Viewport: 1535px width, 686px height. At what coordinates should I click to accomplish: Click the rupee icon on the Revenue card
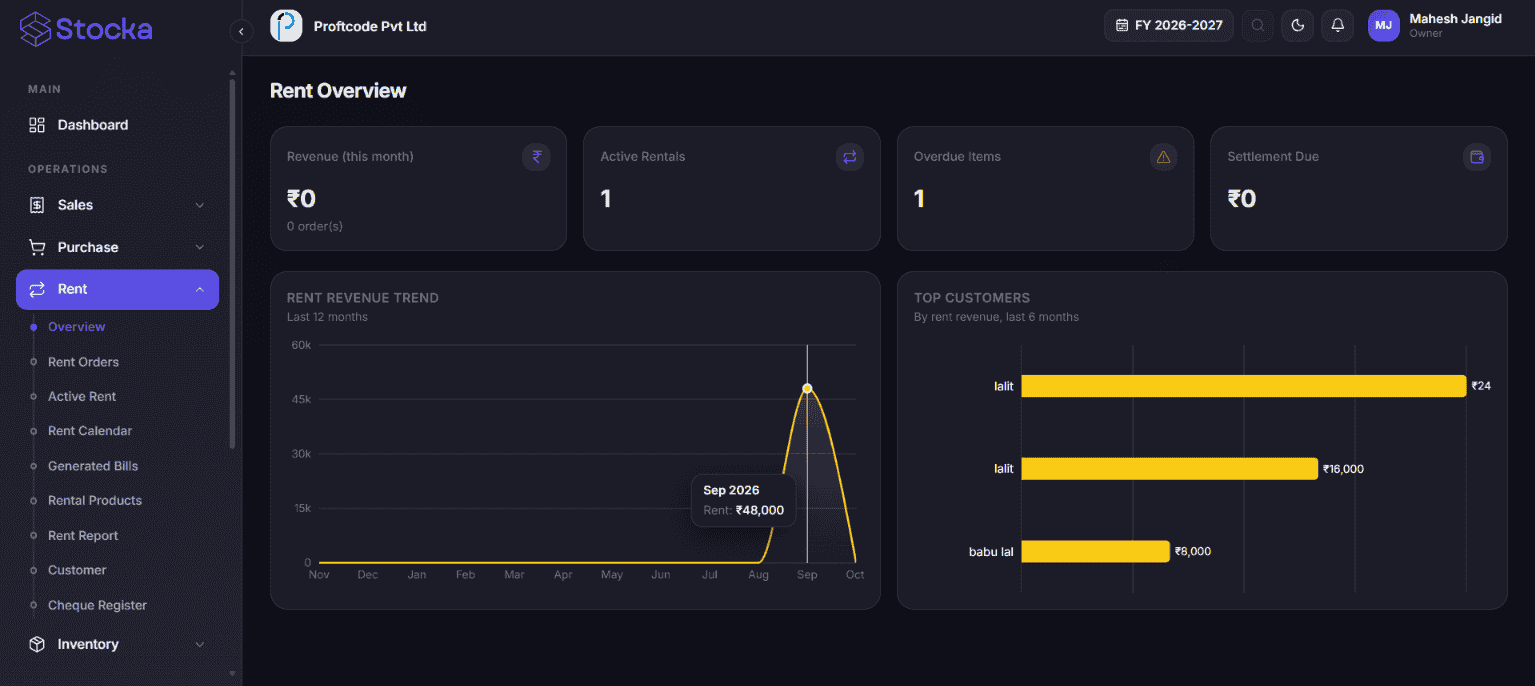tap(536, 157)
